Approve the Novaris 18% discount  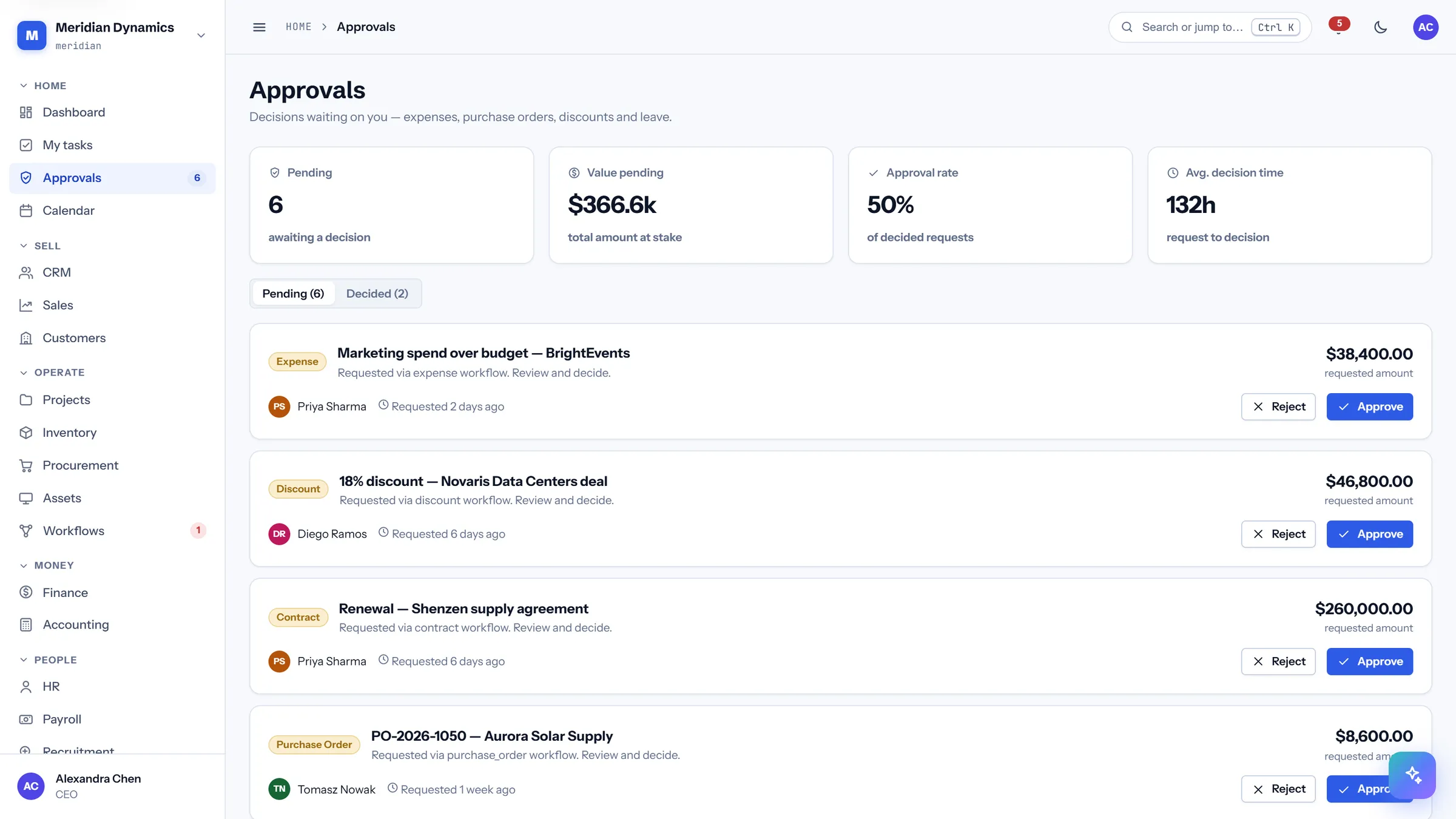[1369, 534]
